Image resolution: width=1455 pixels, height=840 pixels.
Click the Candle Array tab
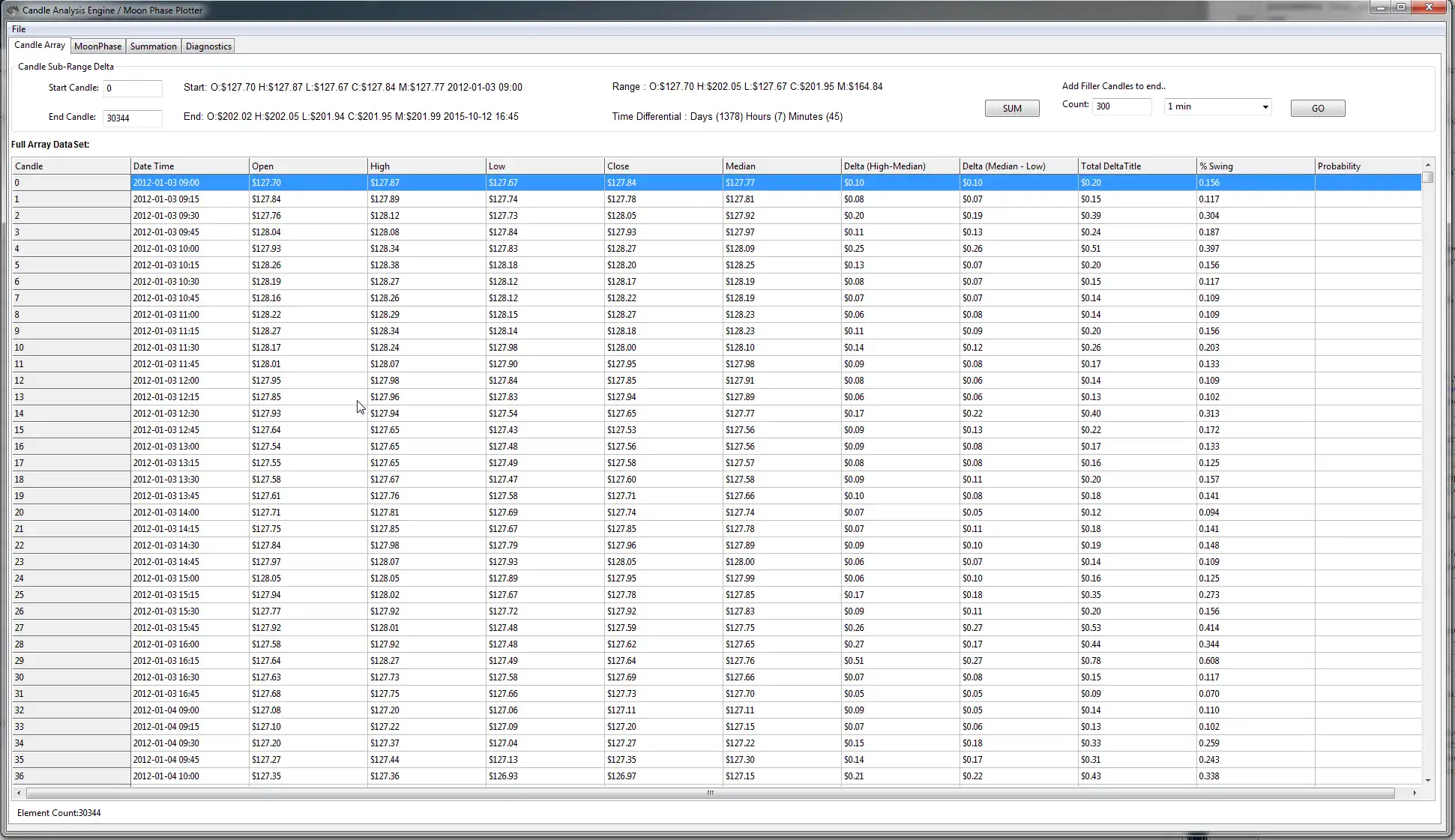click(x=39, y=46)
